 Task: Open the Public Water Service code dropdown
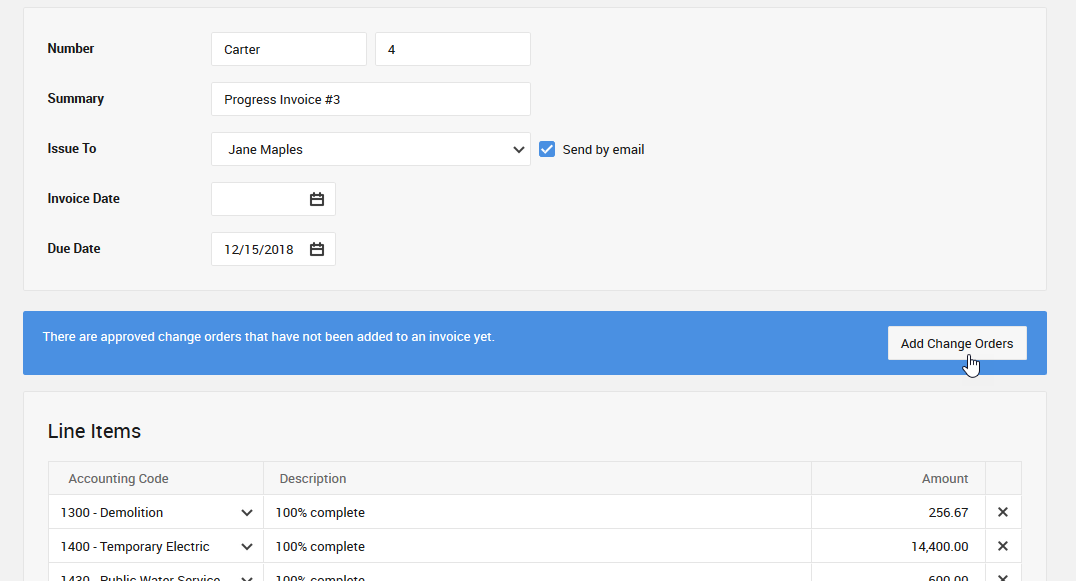[246, 577]
